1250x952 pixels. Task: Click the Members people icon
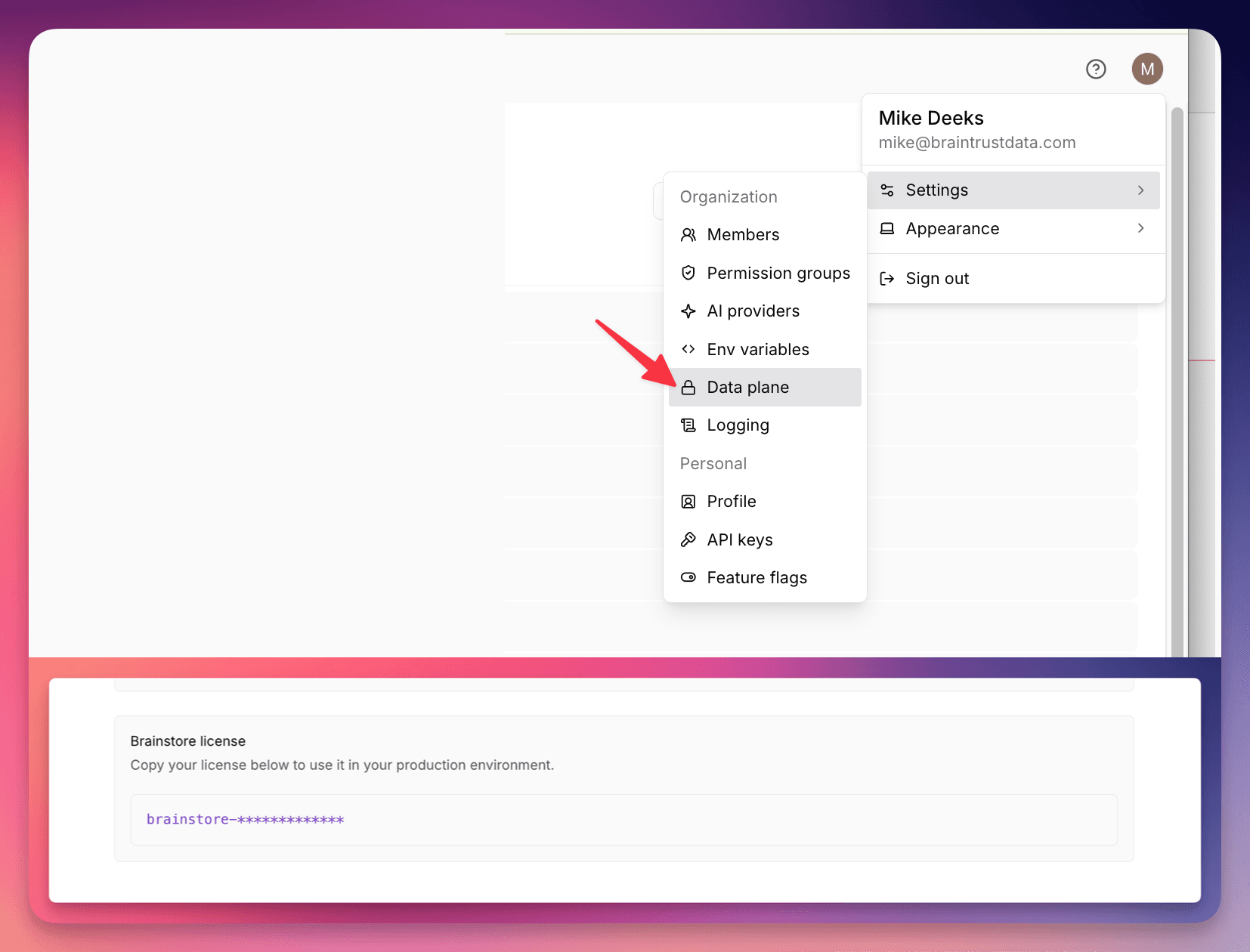pos(688,234)
